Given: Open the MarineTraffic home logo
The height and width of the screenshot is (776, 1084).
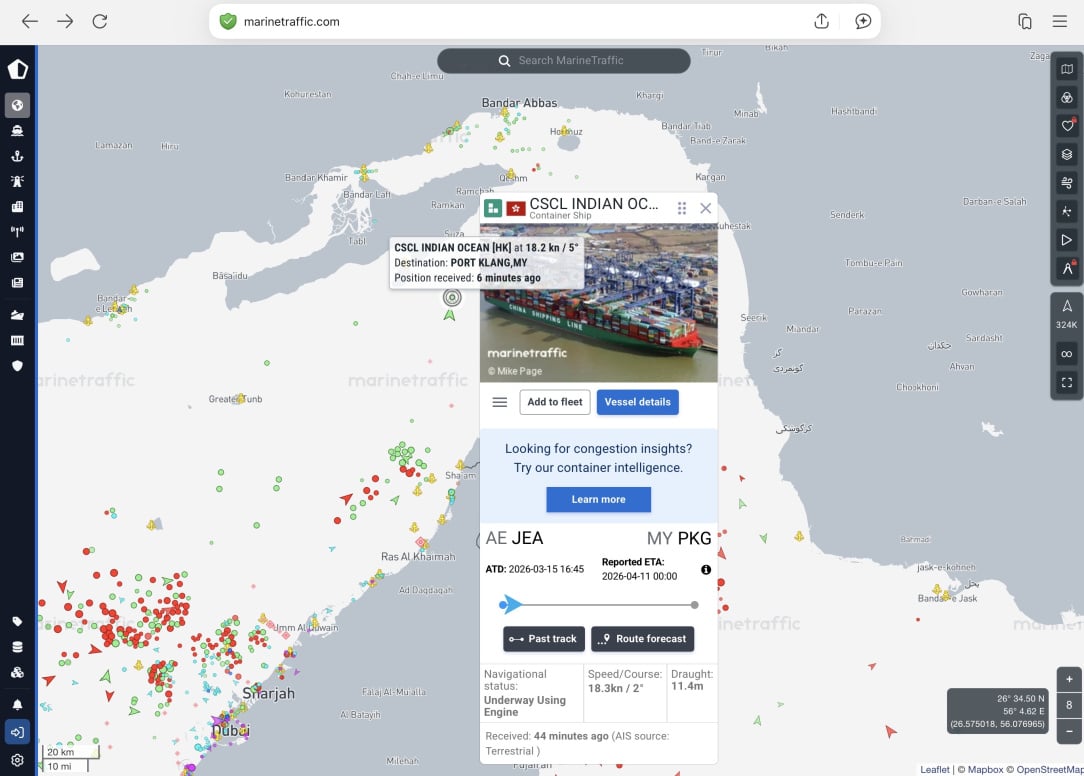Looking at the screenshot, I should pos(17,69).
